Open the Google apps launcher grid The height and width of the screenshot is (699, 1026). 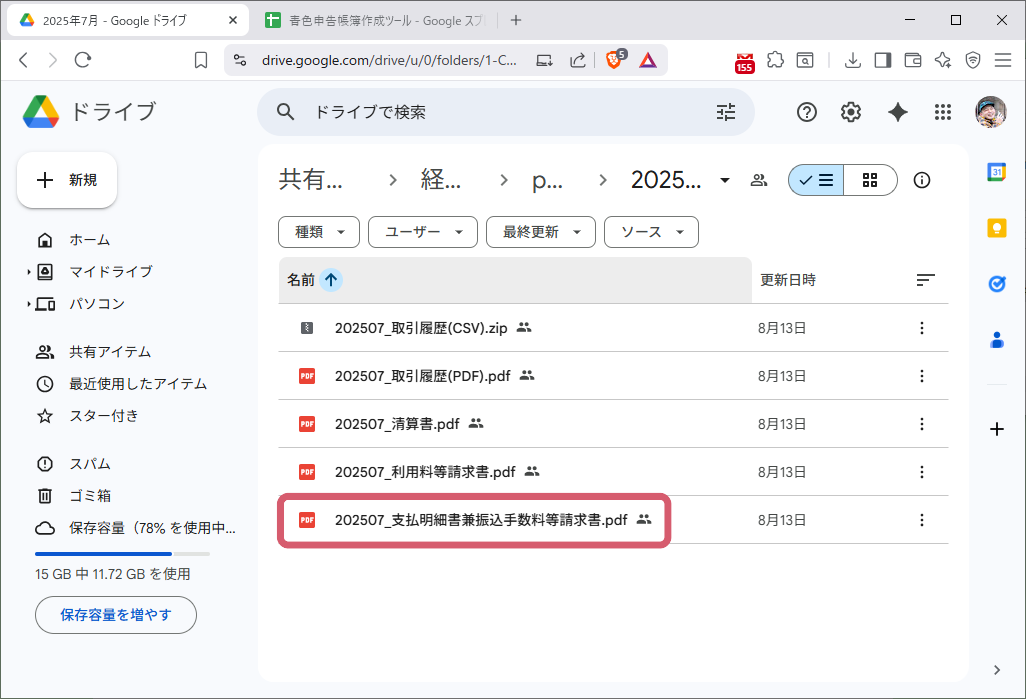(x=943, y=112)
